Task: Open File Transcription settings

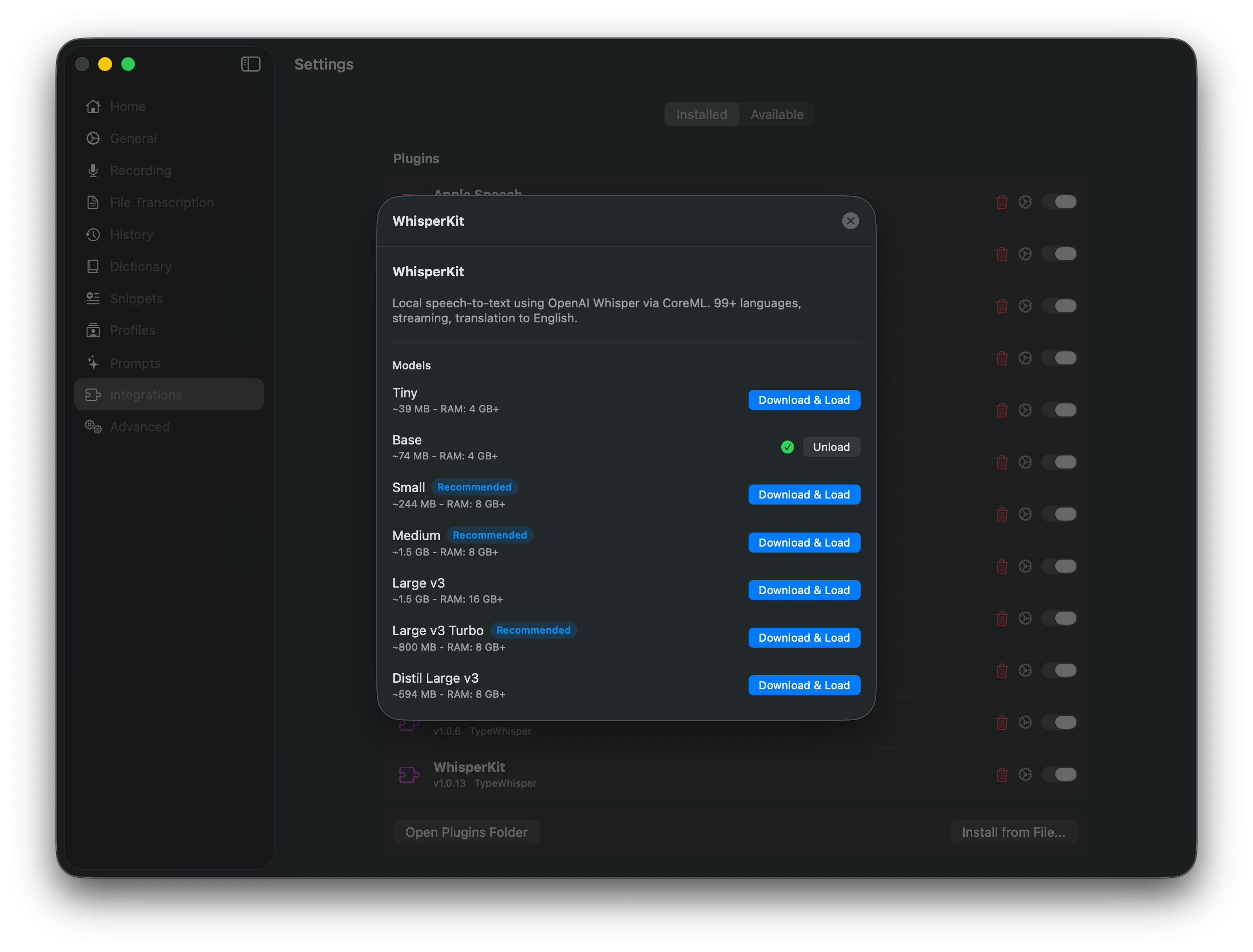Action: pyautogui.click(x=162, y=202)
